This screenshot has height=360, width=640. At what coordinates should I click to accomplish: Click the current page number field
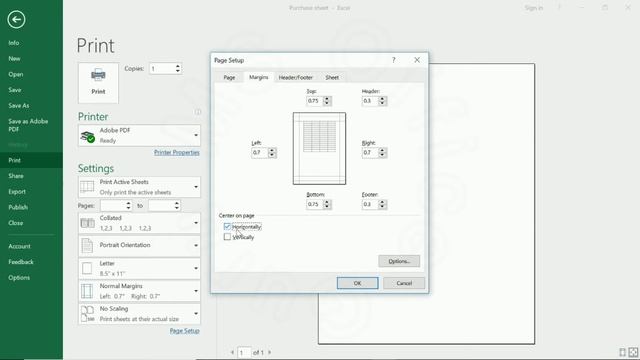244,352
